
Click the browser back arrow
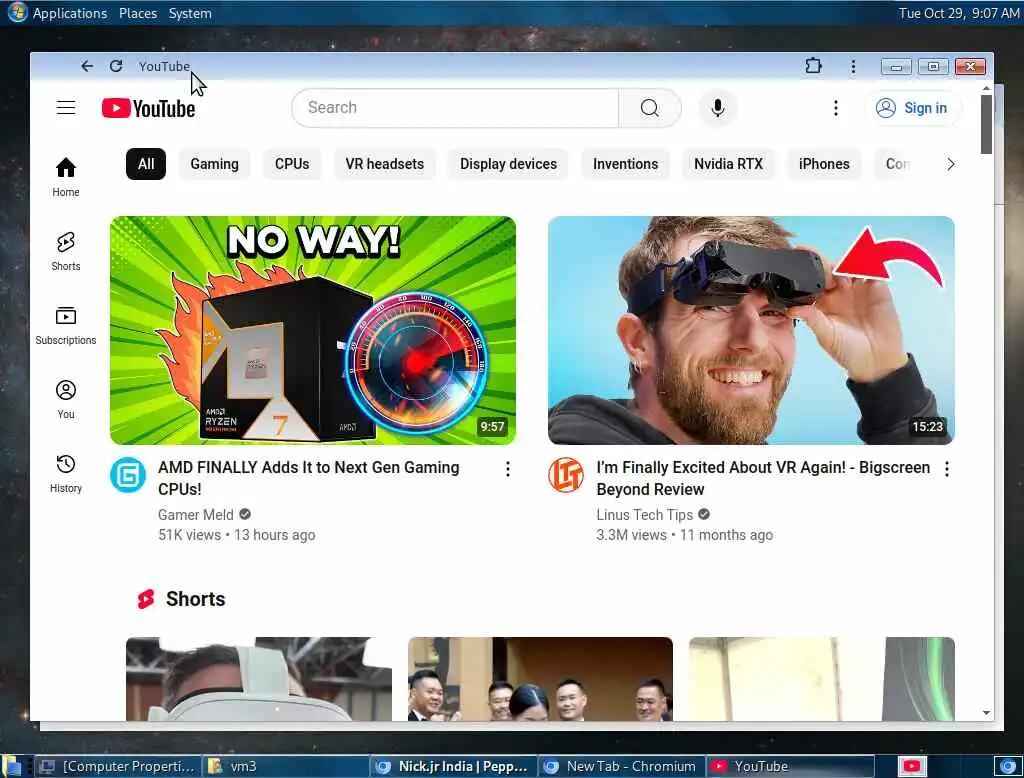(x=87, y=66)
